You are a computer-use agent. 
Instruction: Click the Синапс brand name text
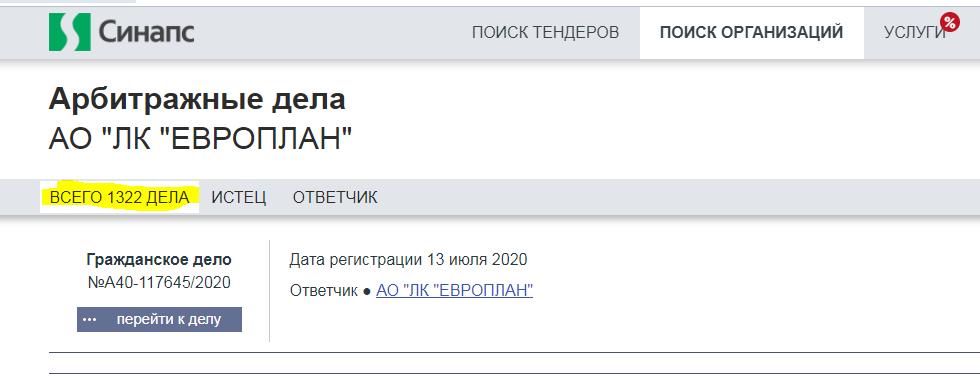pyautogui.click(x=146, y=33)
